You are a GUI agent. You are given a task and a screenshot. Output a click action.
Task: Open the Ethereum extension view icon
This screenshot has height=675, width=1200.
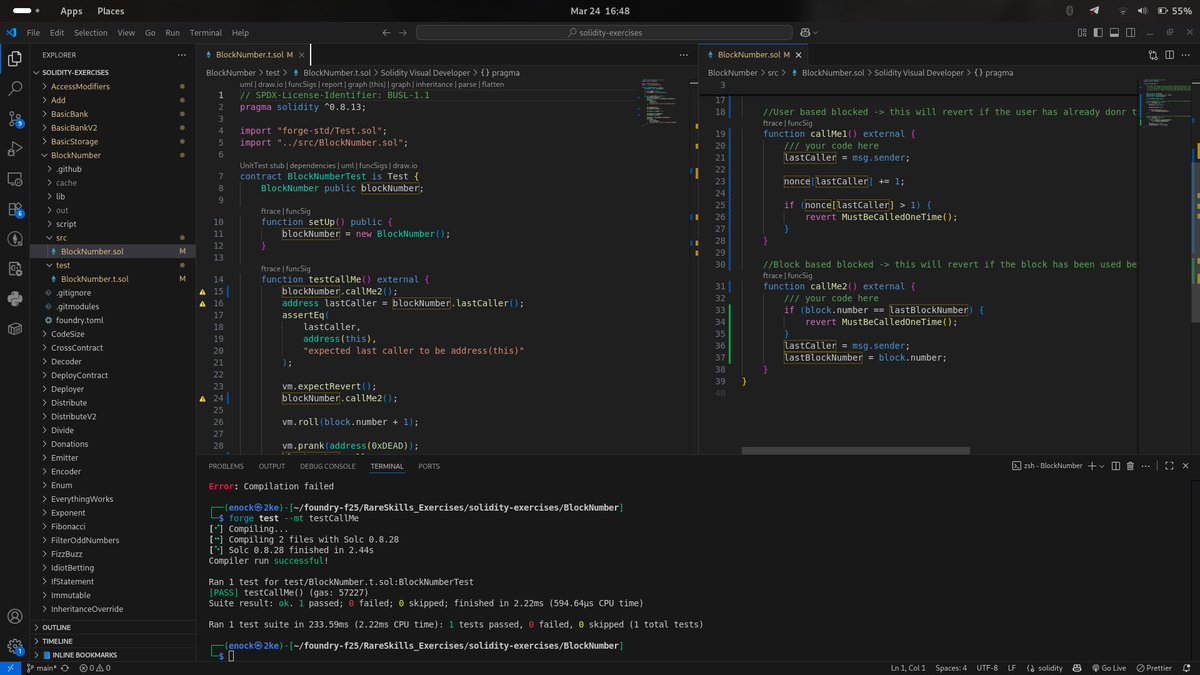[15, 239]
